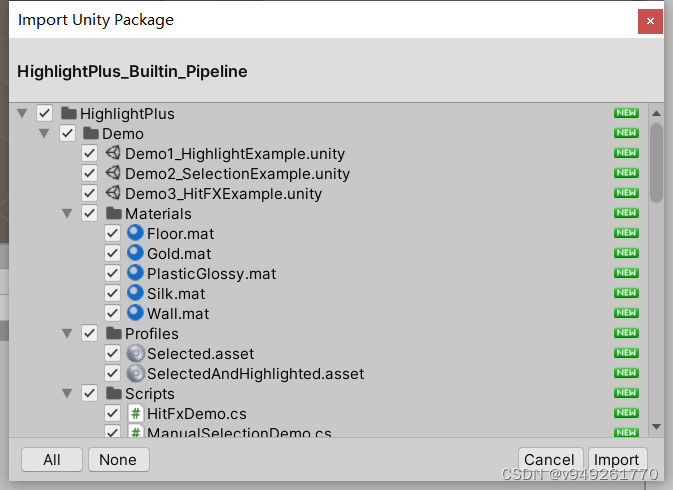The height and width of the screenshot is (490, 673).
Task: Select all package items with All
Action: click(x=52, y=460)
